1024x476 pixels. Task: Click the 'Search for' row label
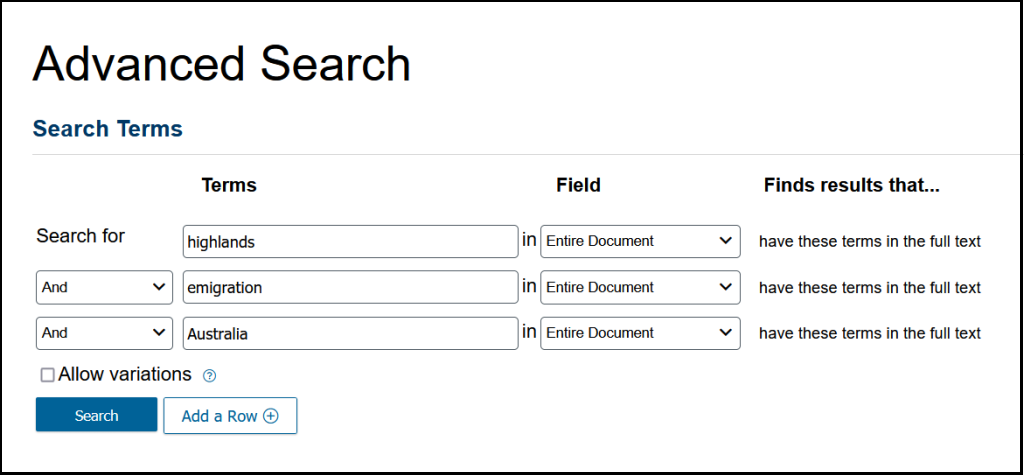pos(81,236)
